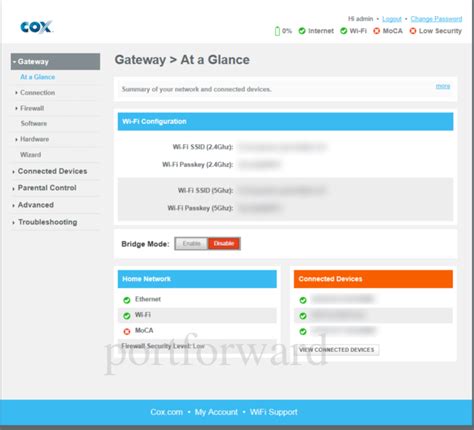Click second connected device check icon

pos(303,316)
